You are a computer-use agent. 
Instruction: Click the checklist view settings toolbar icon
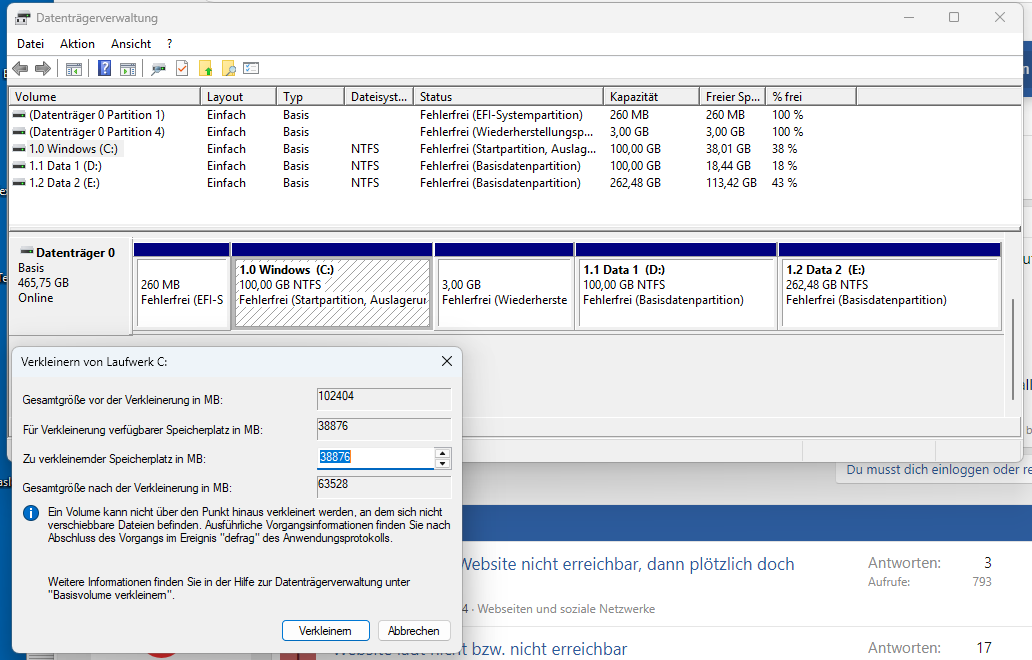click(251, 68)
